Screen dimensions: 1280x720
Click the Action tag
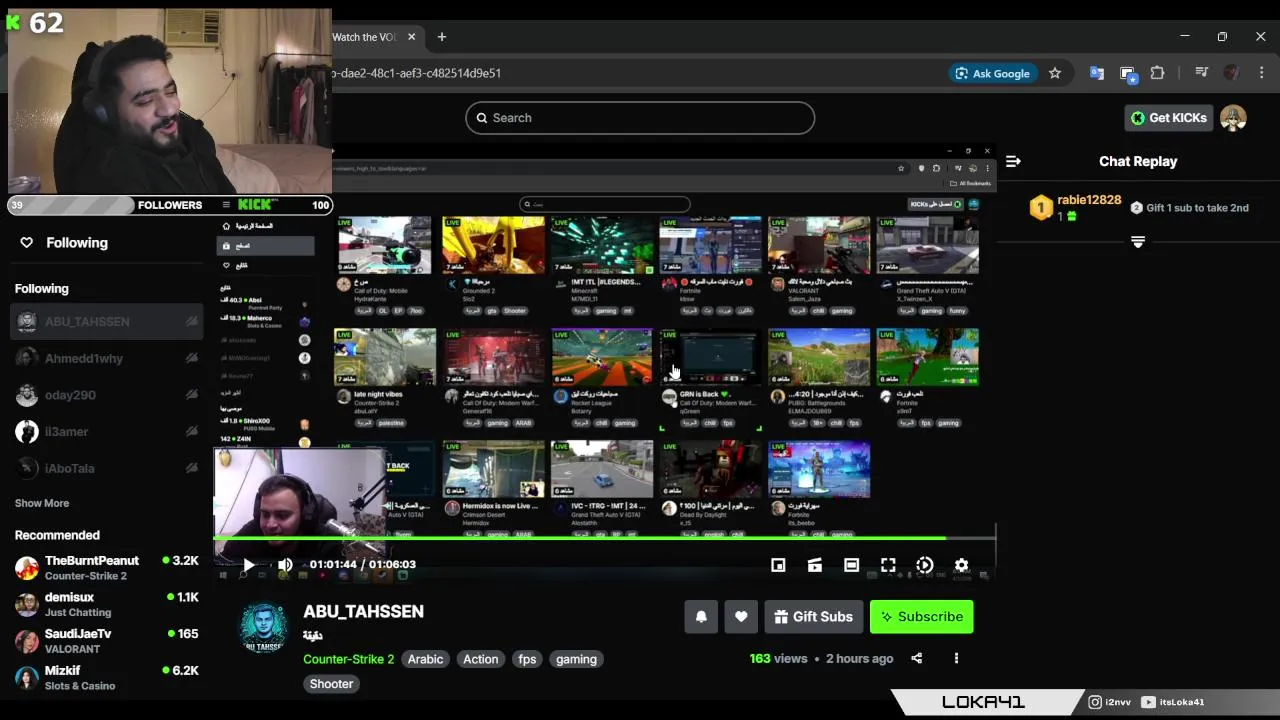click(x=480, y=659)
